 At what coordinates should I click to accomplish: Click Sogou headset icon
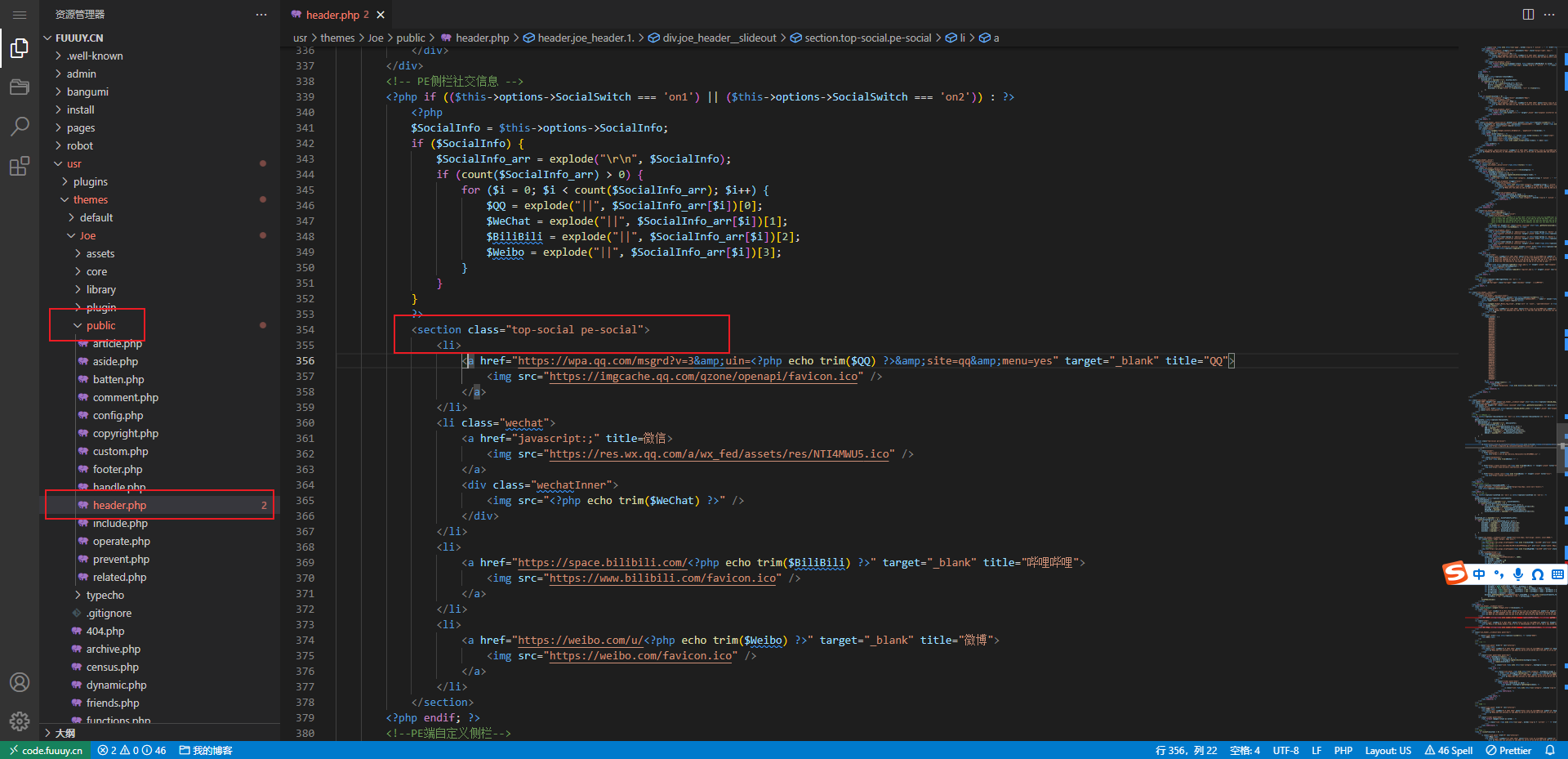click(1538, 574)
